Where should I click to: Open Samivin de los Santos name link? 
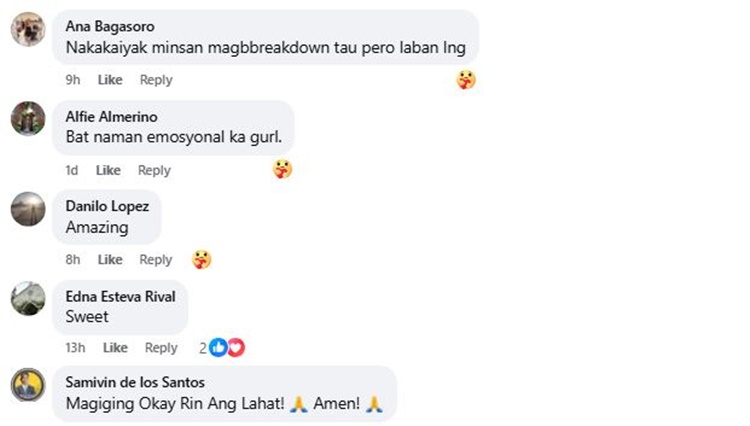tap(135, 382)
